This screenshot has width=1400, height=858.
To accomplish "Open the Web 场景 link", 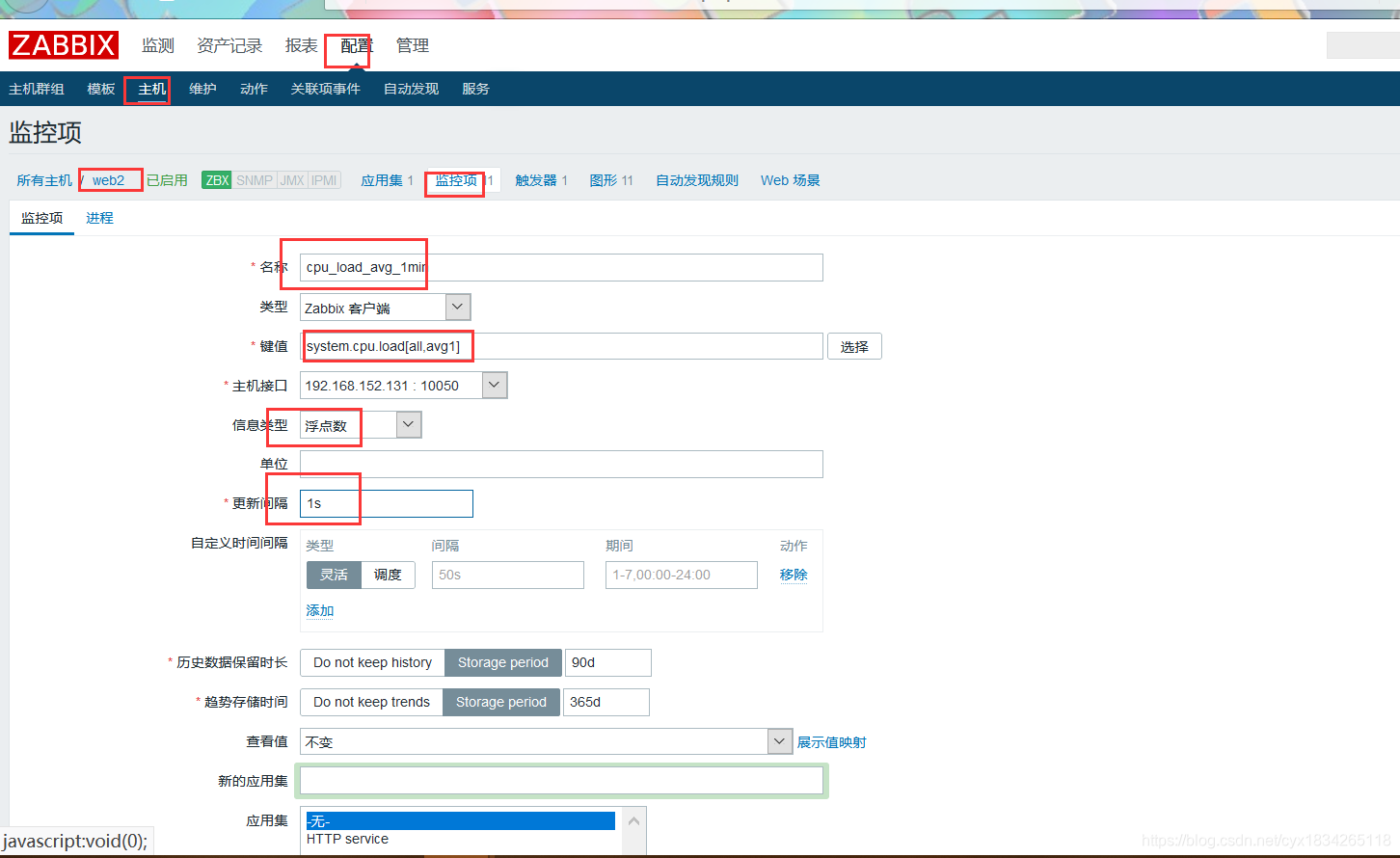I will coord(791,180).
